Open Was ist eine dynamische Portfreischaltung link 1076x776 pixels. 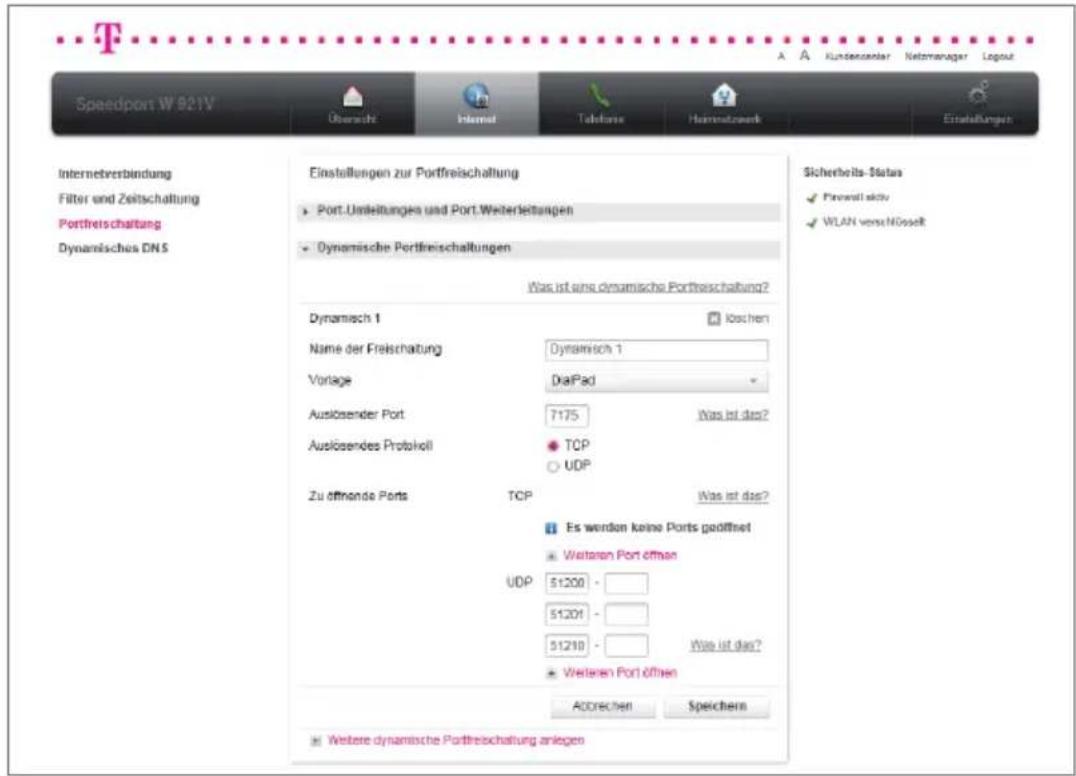click(x=648, y=287)
